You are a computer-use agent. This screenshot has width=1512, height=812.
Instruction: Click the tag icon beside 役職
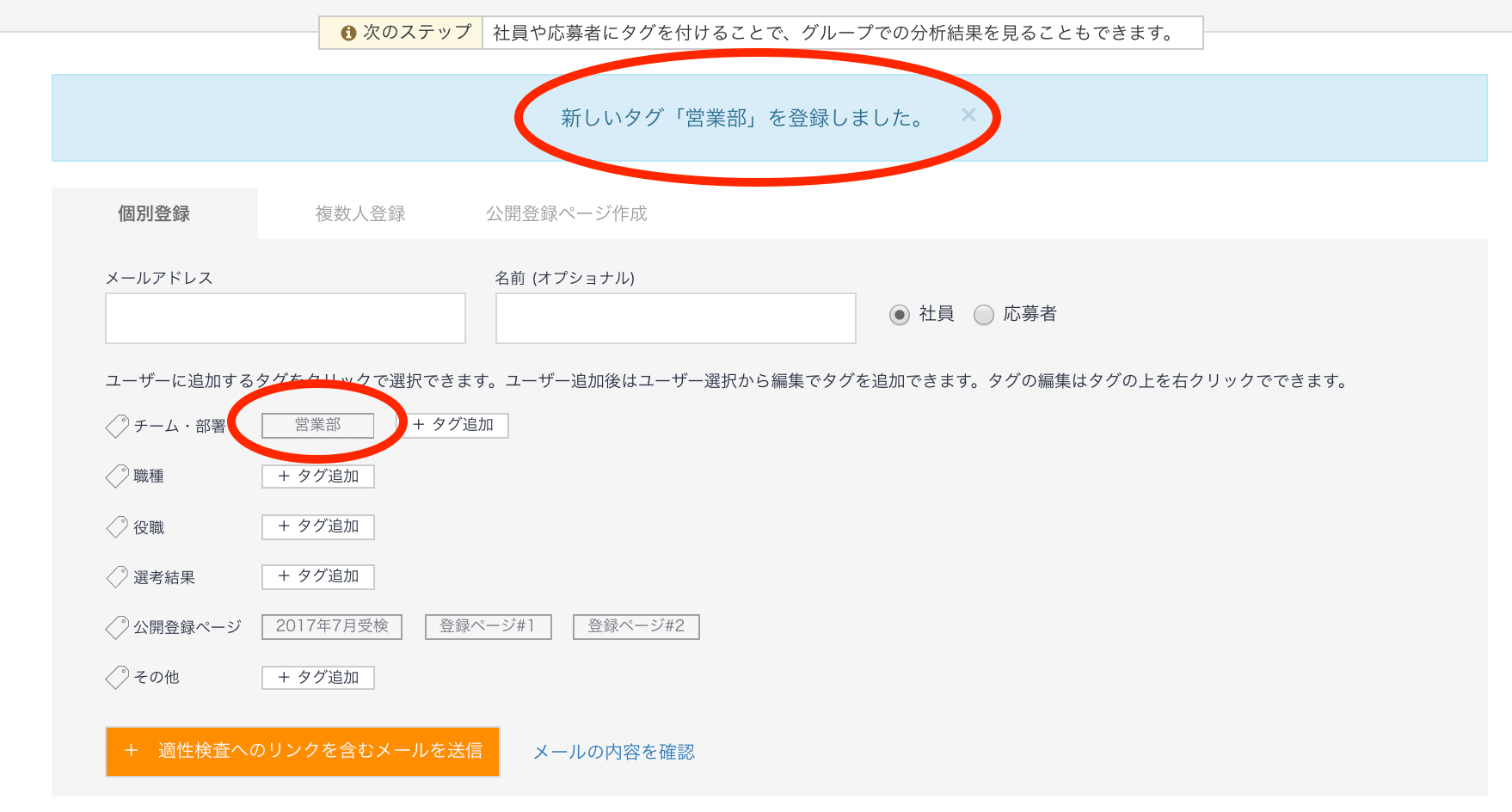point(116,527)
